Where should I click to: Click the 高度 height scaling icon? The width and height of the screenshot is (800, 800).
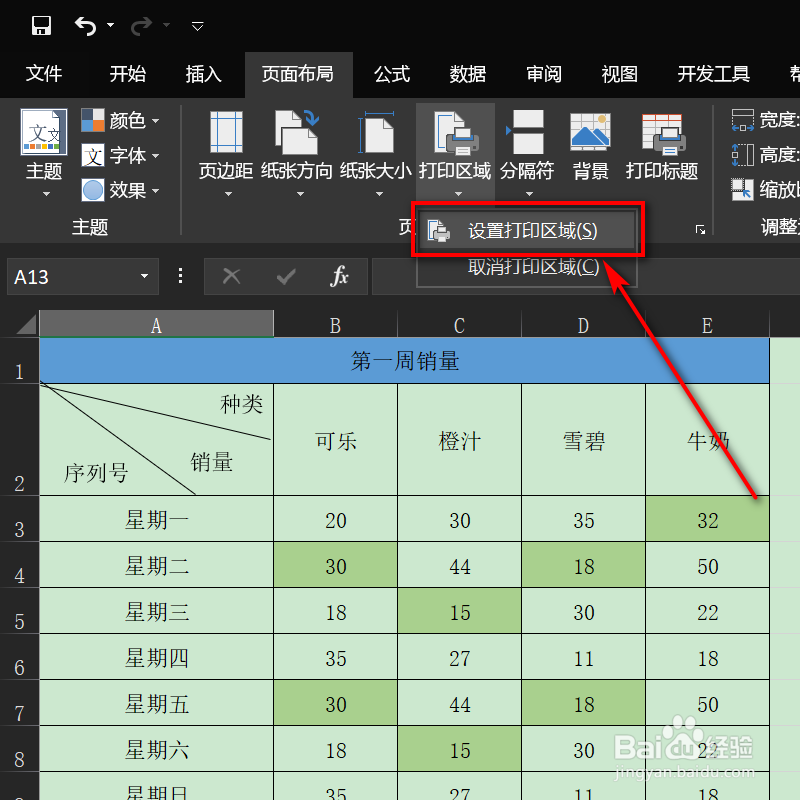743,155
